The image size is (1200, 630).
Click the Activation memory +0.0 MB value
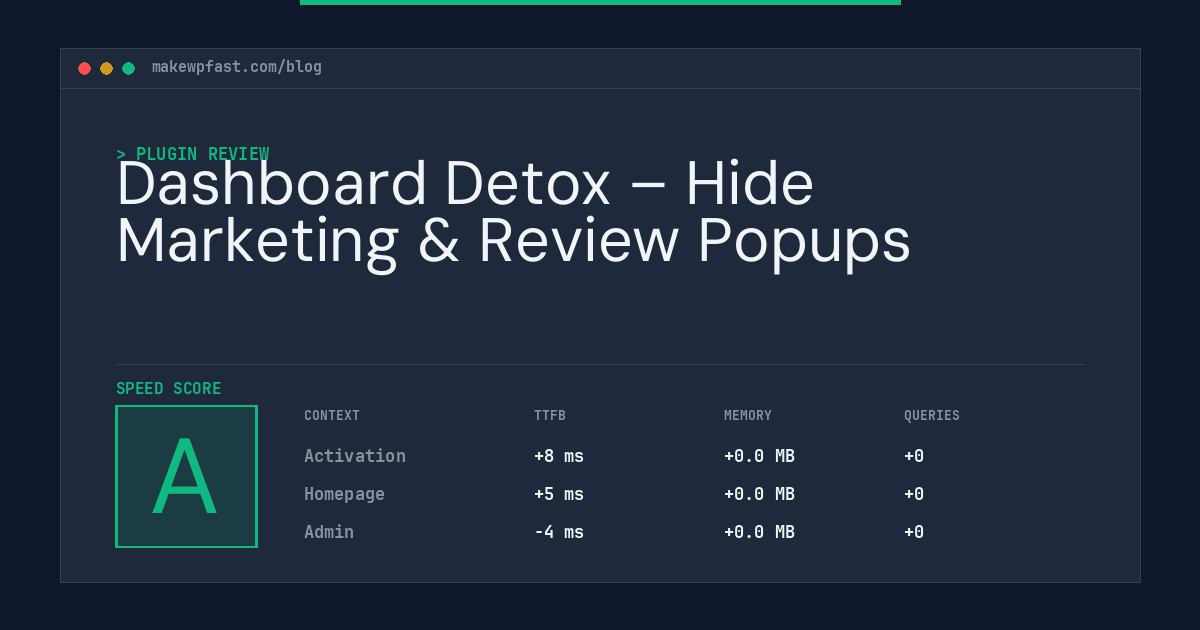pos(759,456)
